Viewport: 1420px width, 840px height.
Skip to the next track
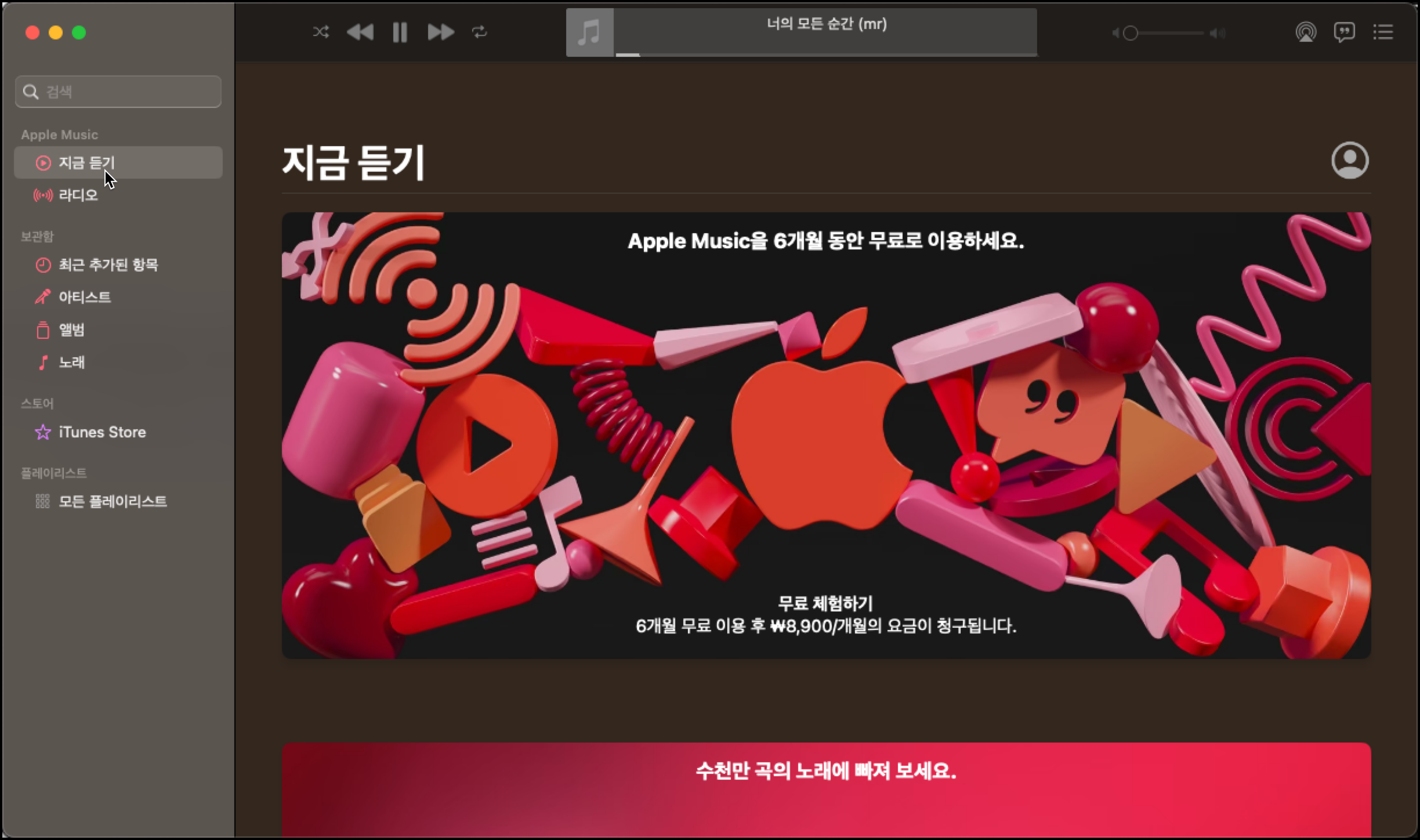(x=440, y=32)
